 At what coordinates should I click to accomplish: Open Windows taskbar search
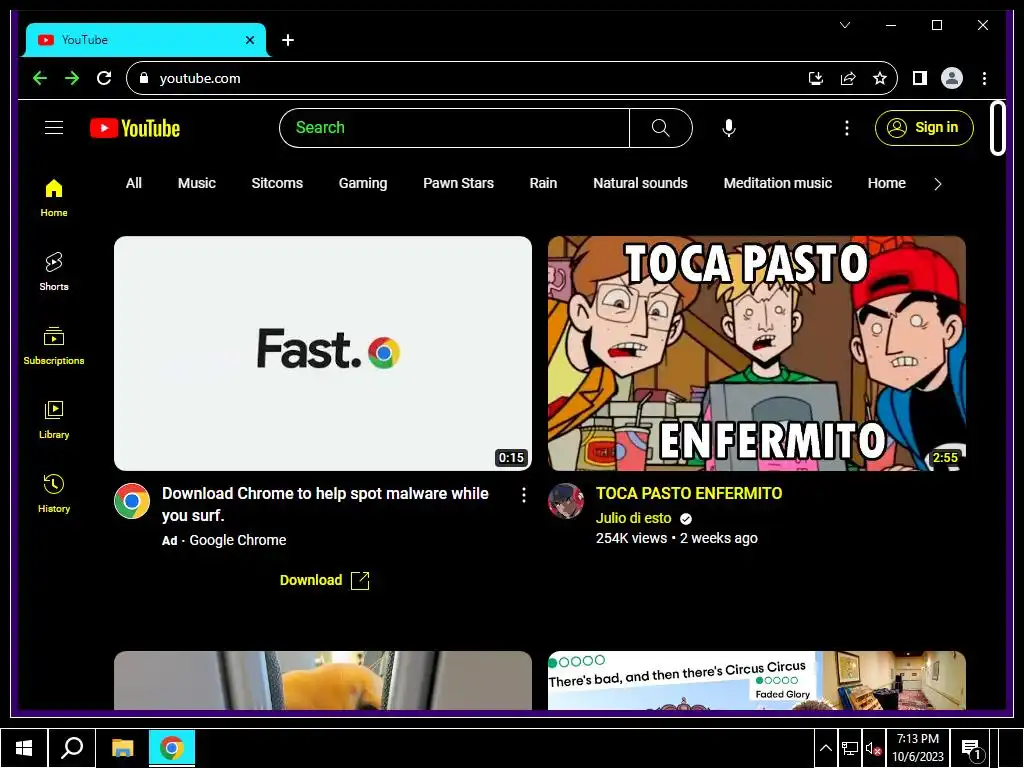[x=72, y=748]
